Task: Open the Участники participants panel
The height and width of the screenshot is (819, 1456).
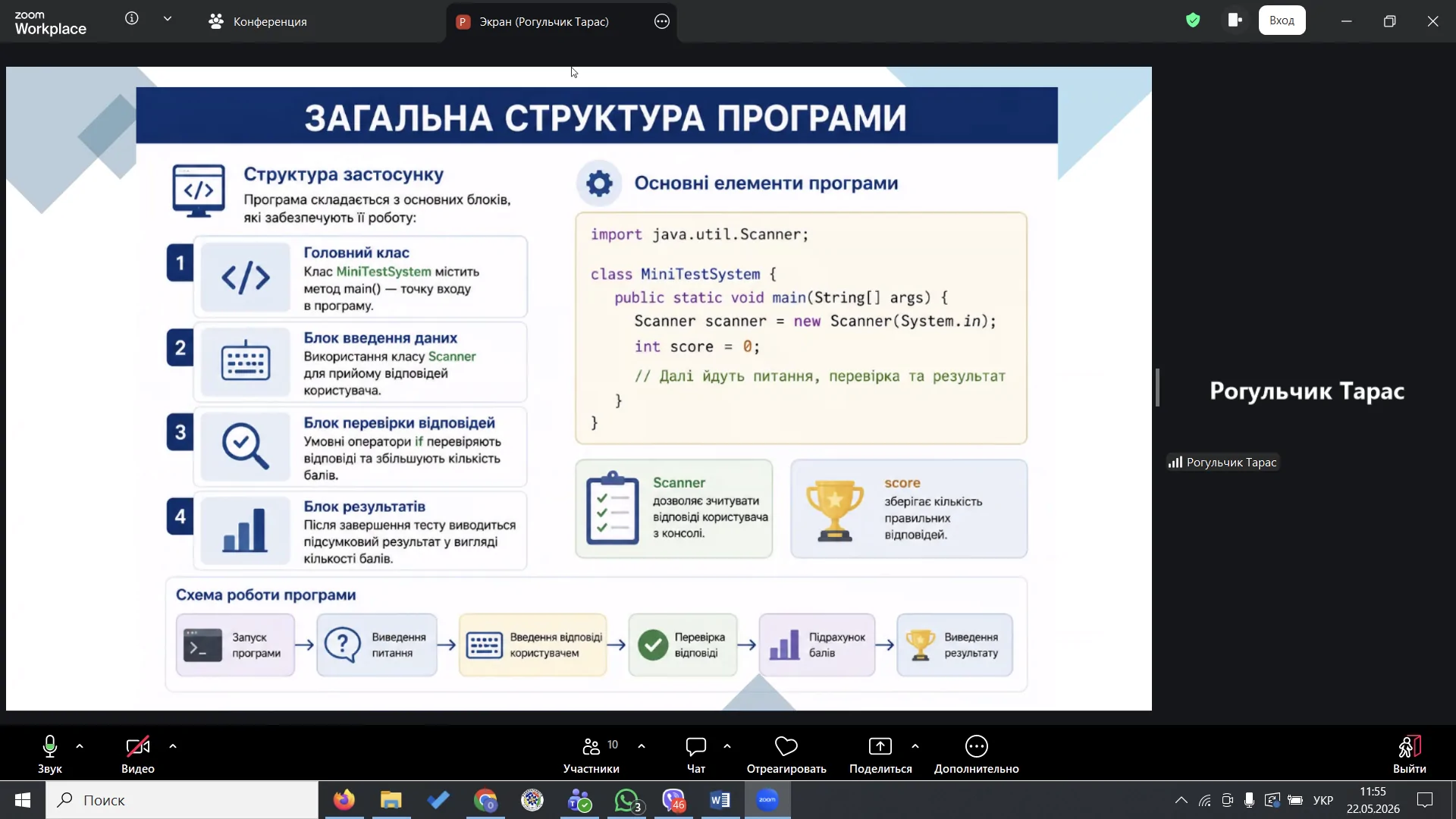Action: [x=591, y=755]
